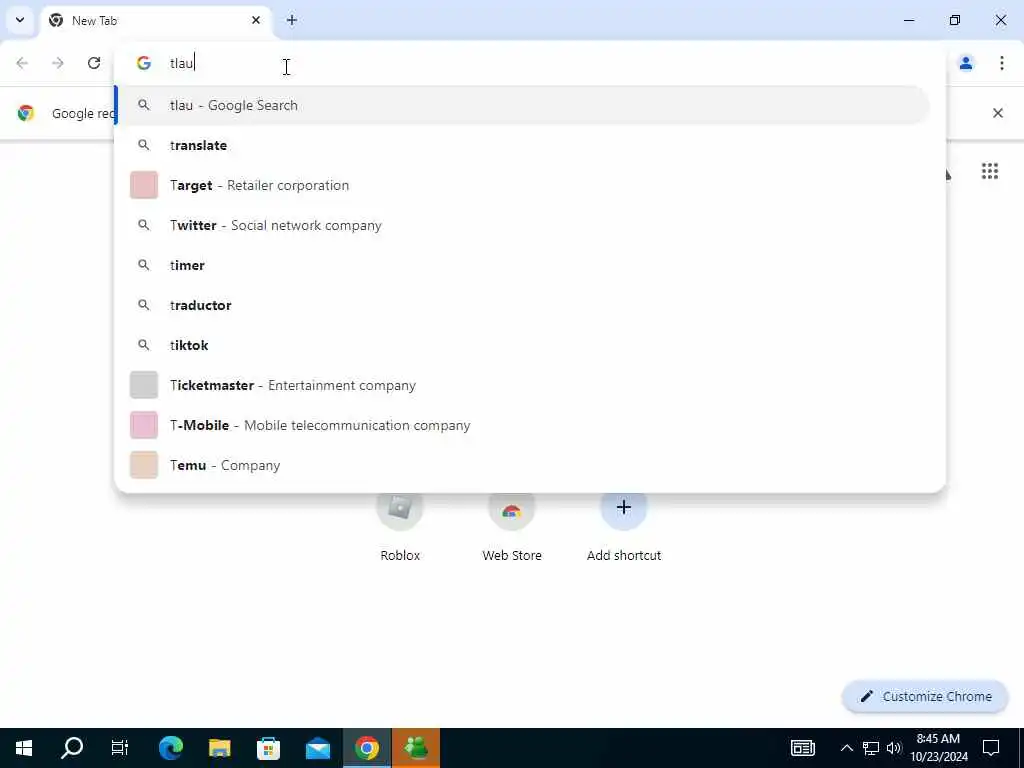Viewport: 1024px width, 768px height.
Task: Open the Chrome profile avatar
Action: coord(966,63)
